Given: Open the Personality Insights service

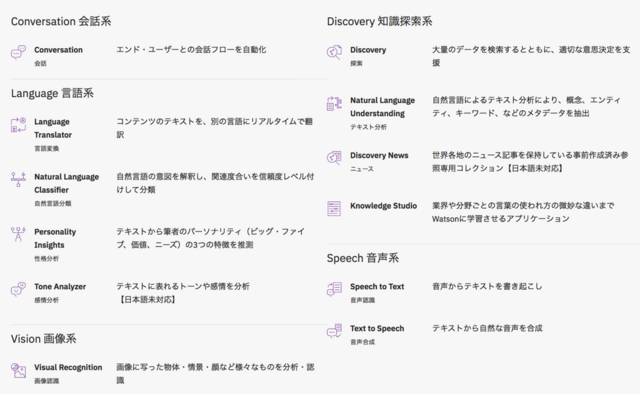Looking at the screenshot, I should tap(55, 238).
